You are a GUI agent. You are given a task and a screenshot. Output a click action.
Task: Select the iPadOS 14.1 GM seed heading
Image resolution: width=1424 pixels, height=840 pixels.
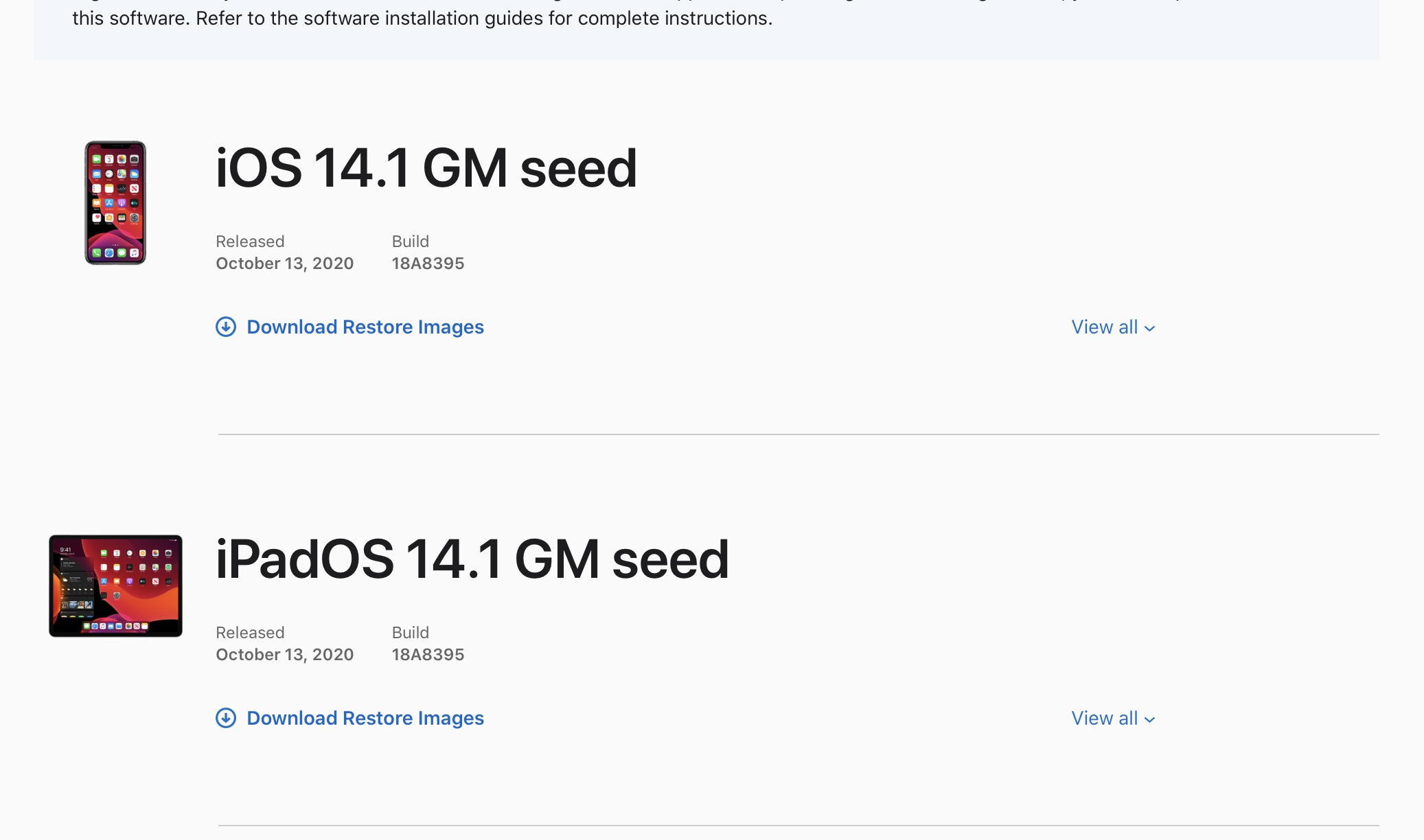click(x=472, y=559)
